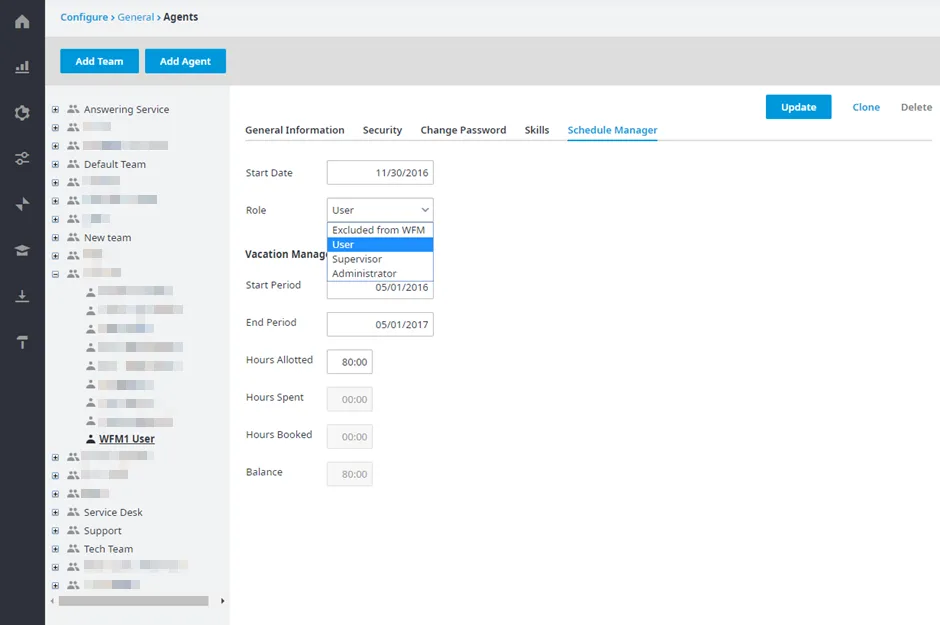This screenshot has width=940, height=625.
Task: Go to General in the breadcrumb
Action: [x=135, y=17]
